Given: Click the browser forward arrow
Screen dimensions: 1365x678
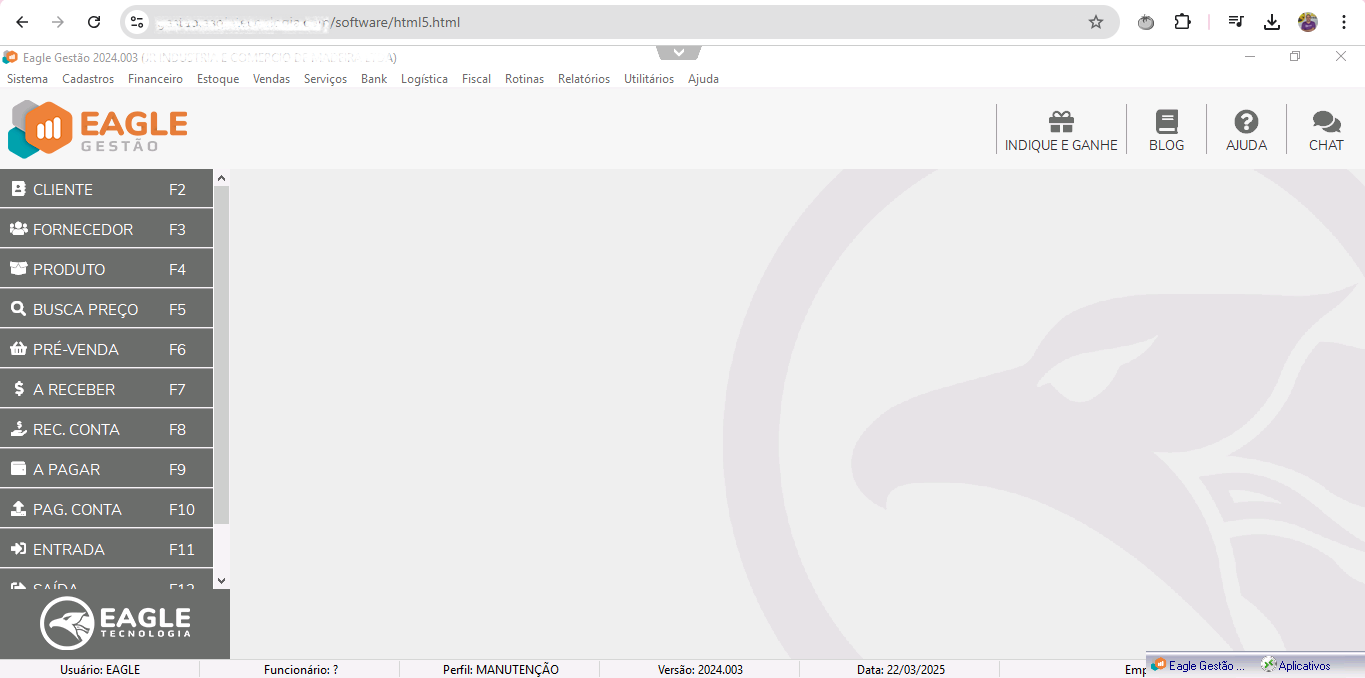Looking at the screenshot, I should (x=58, y=22).
